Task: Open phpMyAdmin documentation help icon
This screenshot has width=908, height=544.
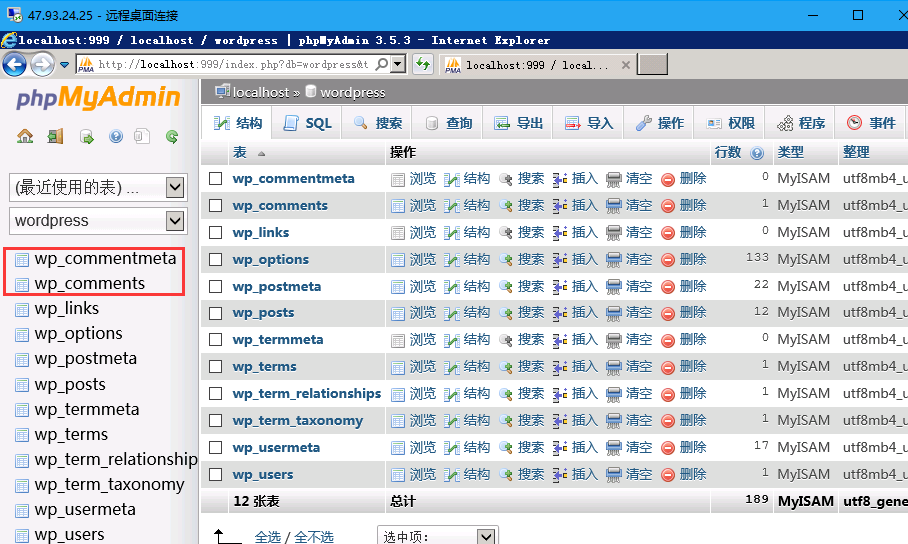Action: pyautogui.click(x=116, y=137)
